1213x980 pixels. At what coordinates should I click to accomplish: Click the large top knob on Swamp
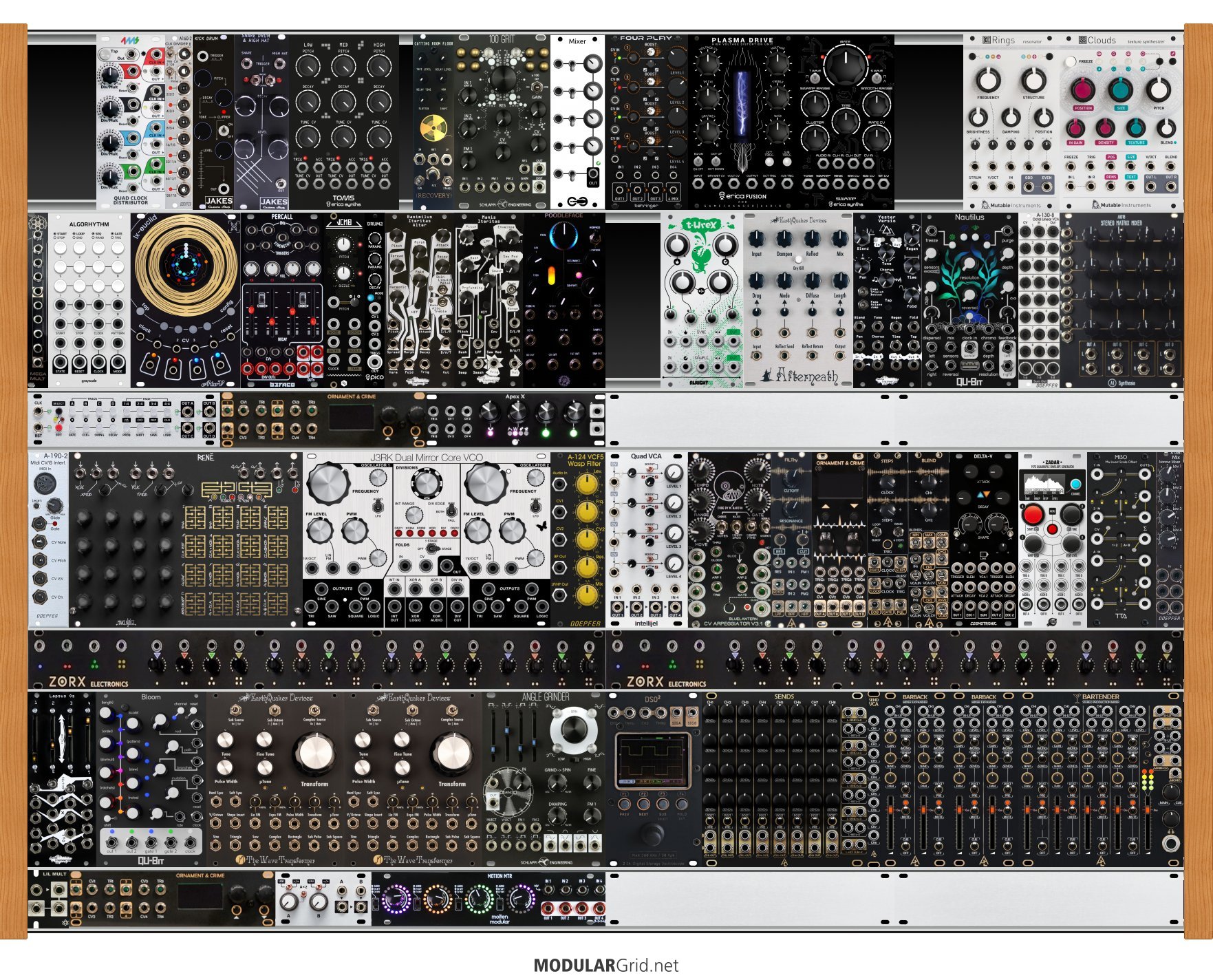pyautogui.click(x=846, y=65)
